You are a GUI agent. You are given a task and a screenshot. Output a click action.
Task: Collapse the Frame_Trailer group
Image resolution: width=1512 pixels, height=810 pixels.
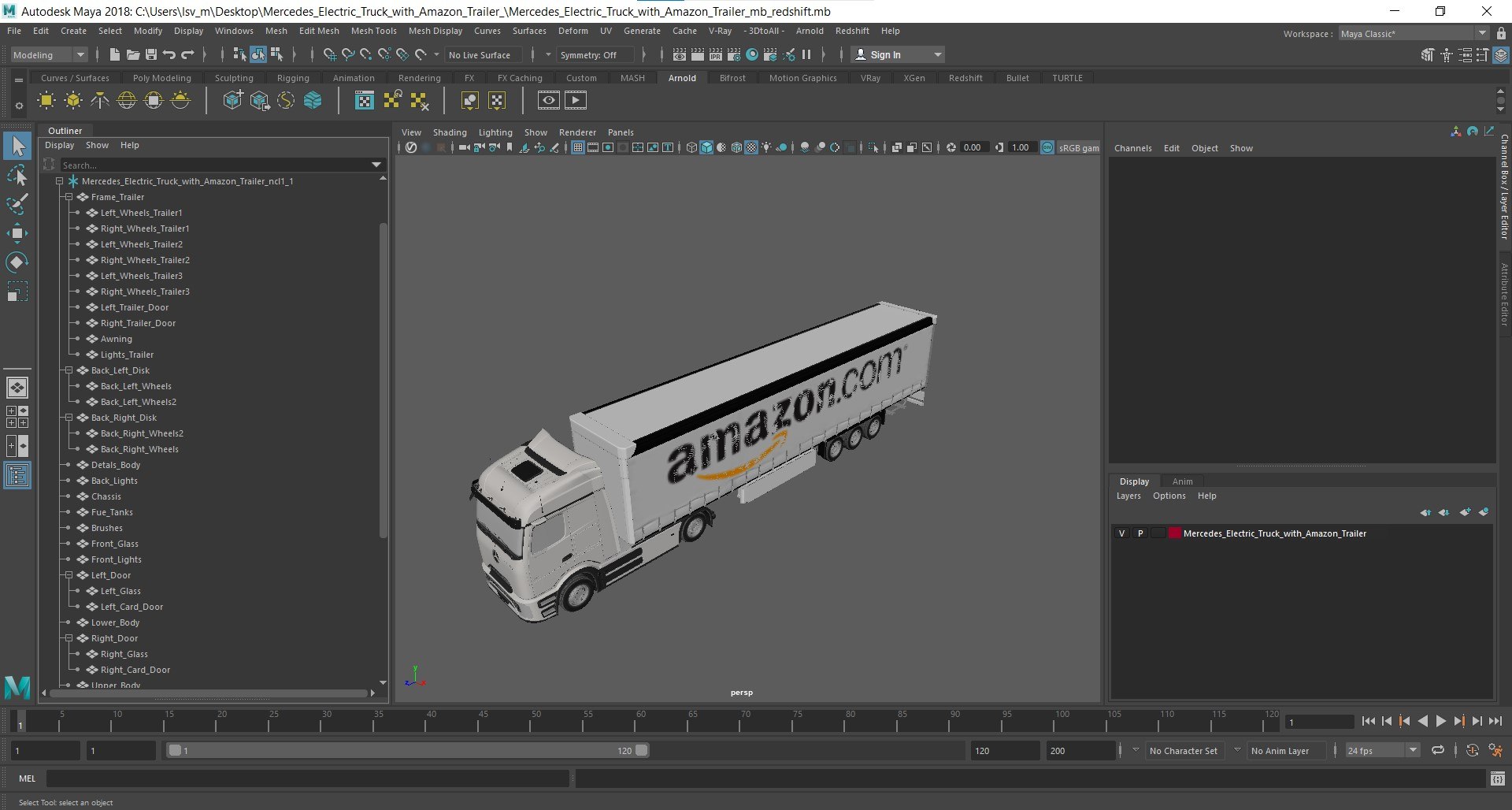pyautogui.click(x=69, y=197)
